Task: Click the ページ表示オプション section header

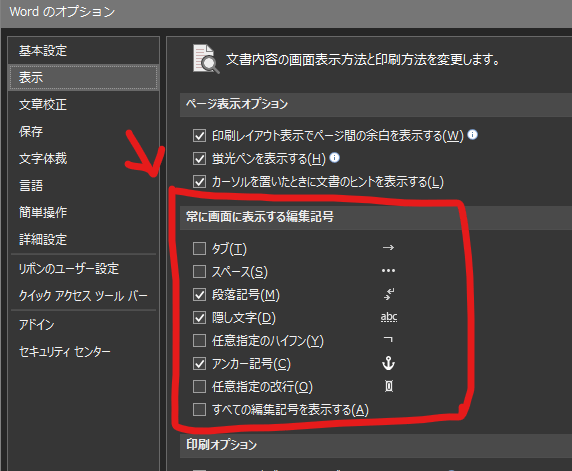Action: pos(376,105)
